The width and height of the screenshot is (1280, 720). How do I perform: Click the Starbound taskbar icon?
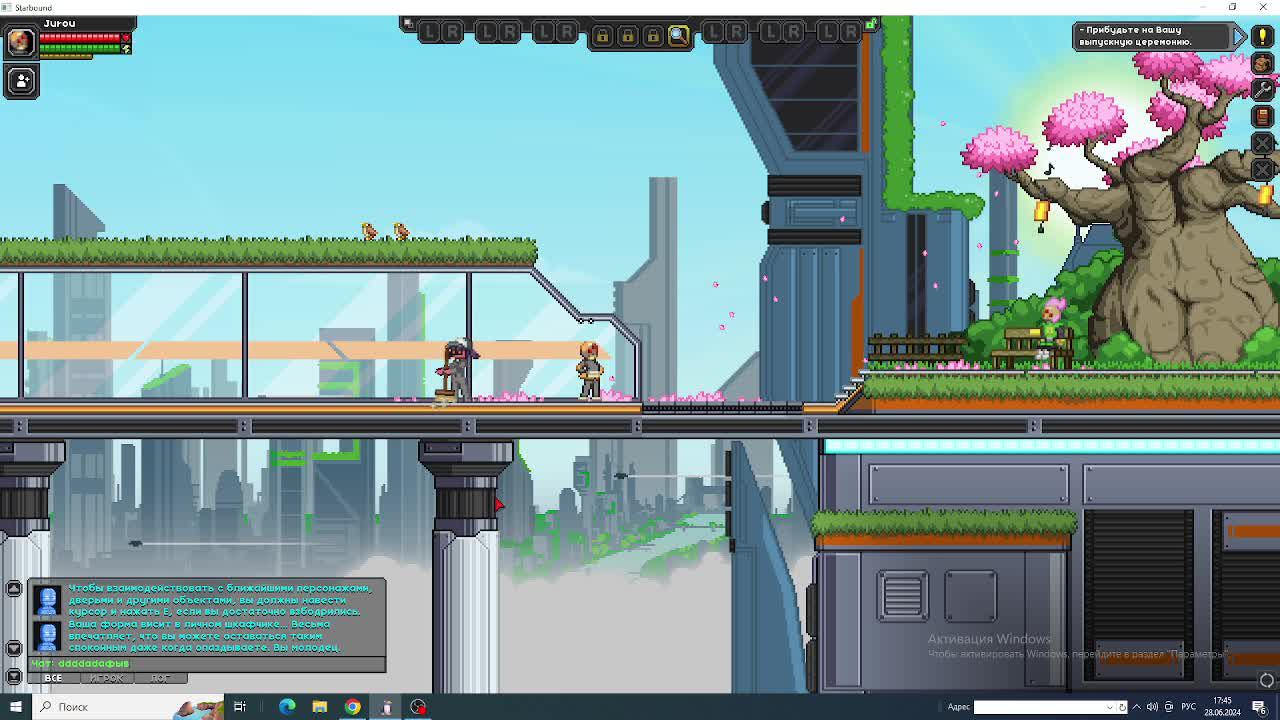[x=386, y=707]
